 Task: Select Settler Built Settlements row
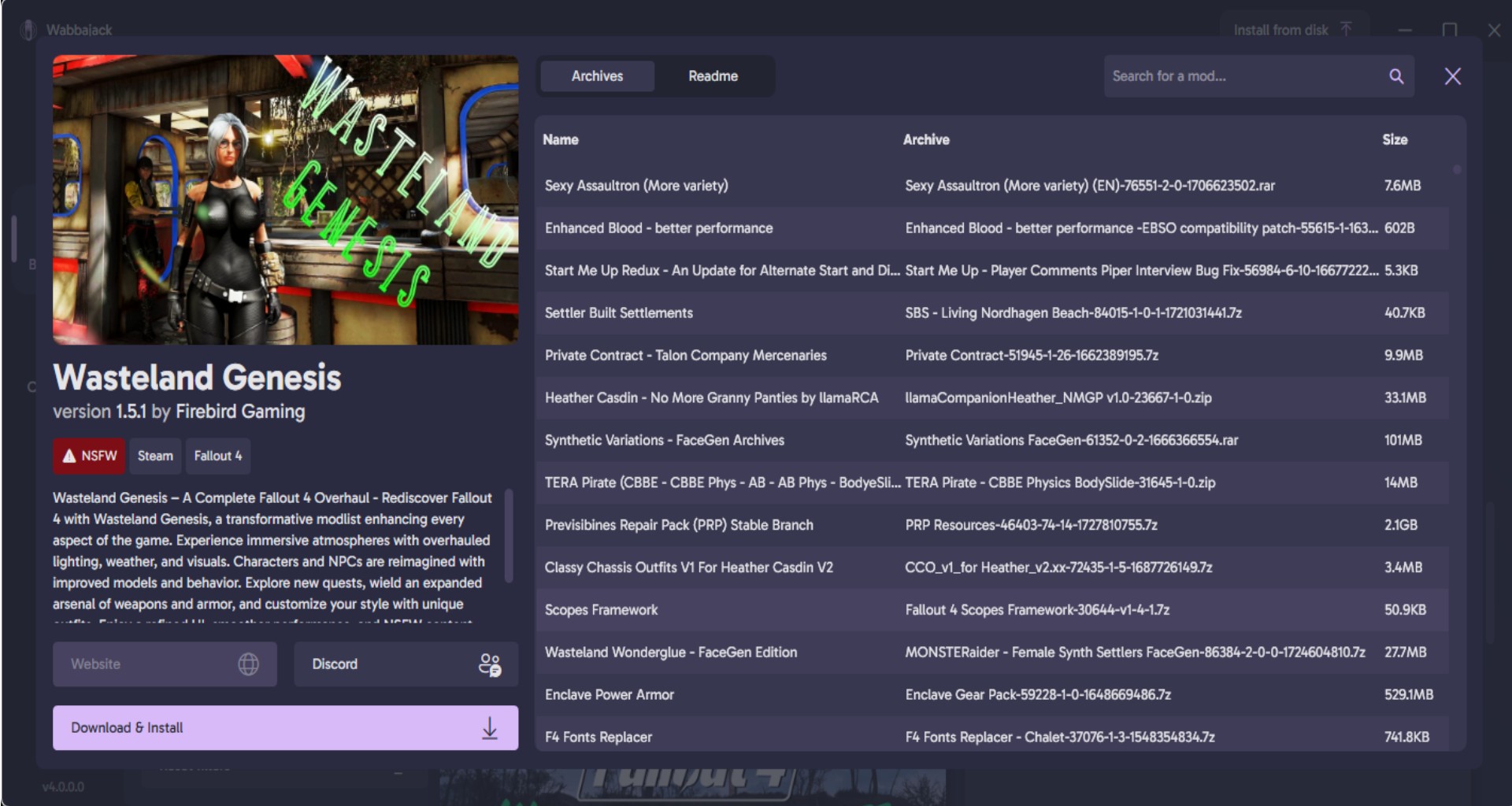point(992,313)
